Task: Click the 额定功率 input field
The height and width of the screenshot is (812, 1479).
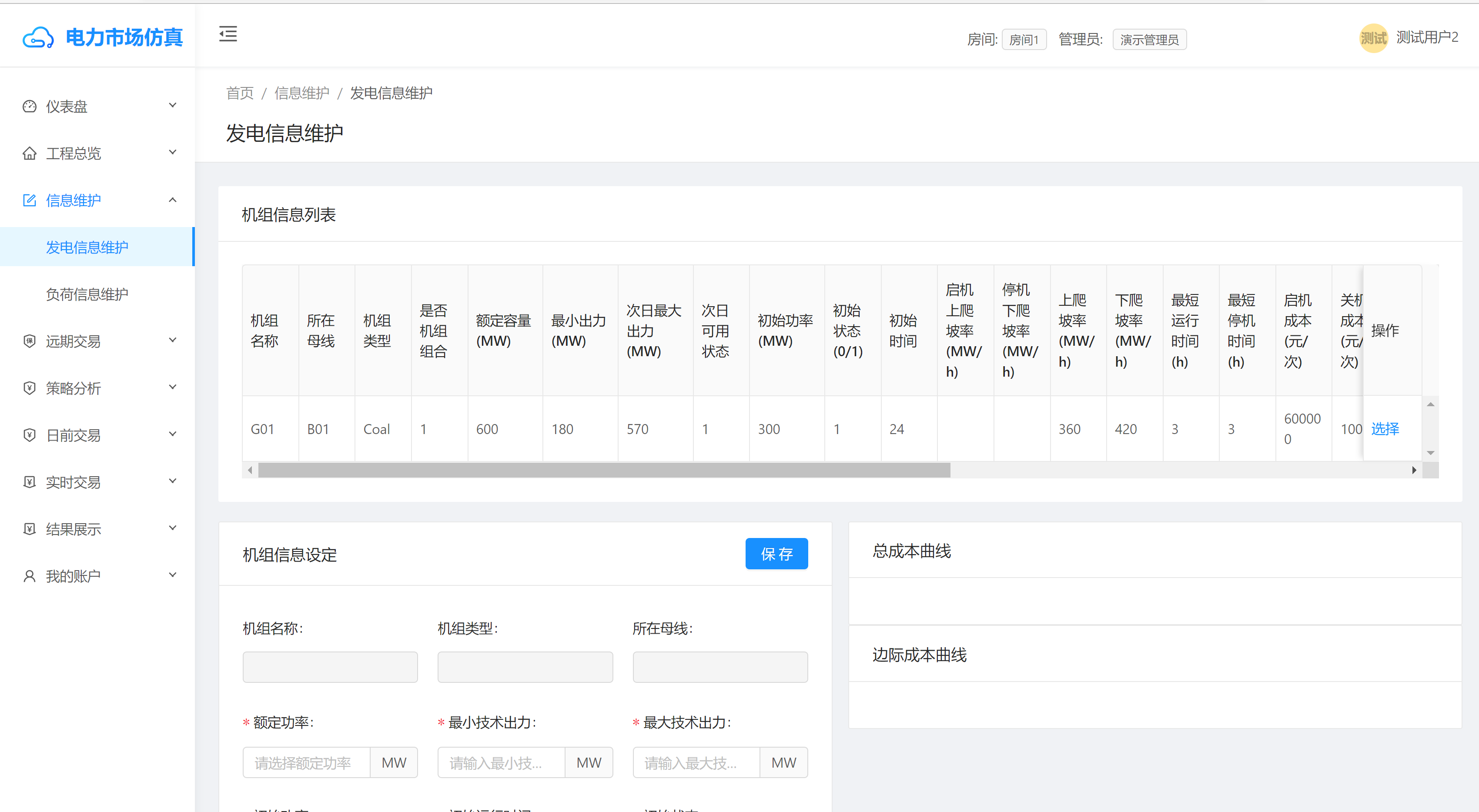Action: [x=307, y=763]
